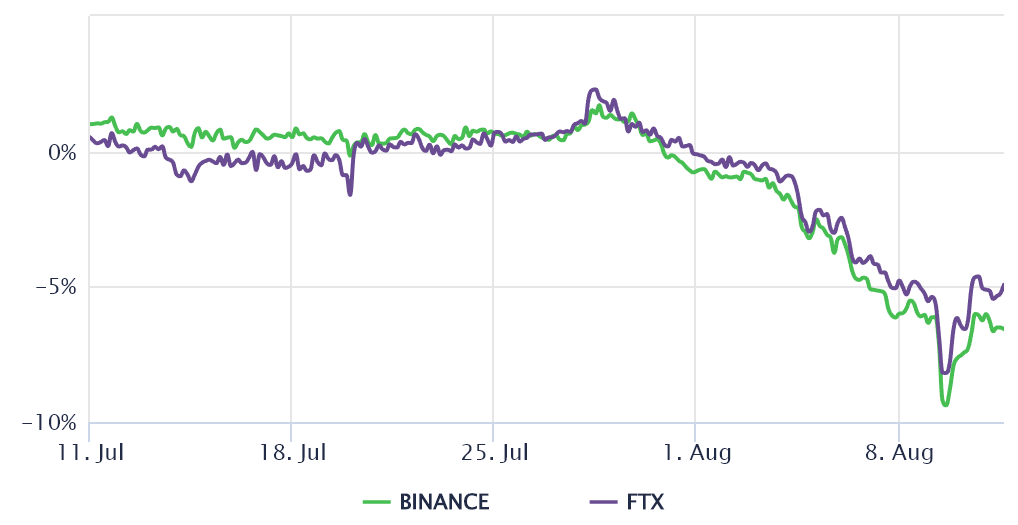The image size is (1018, 525).
Task: Click the −5% y-axis label
Action: tap(57, 288)
